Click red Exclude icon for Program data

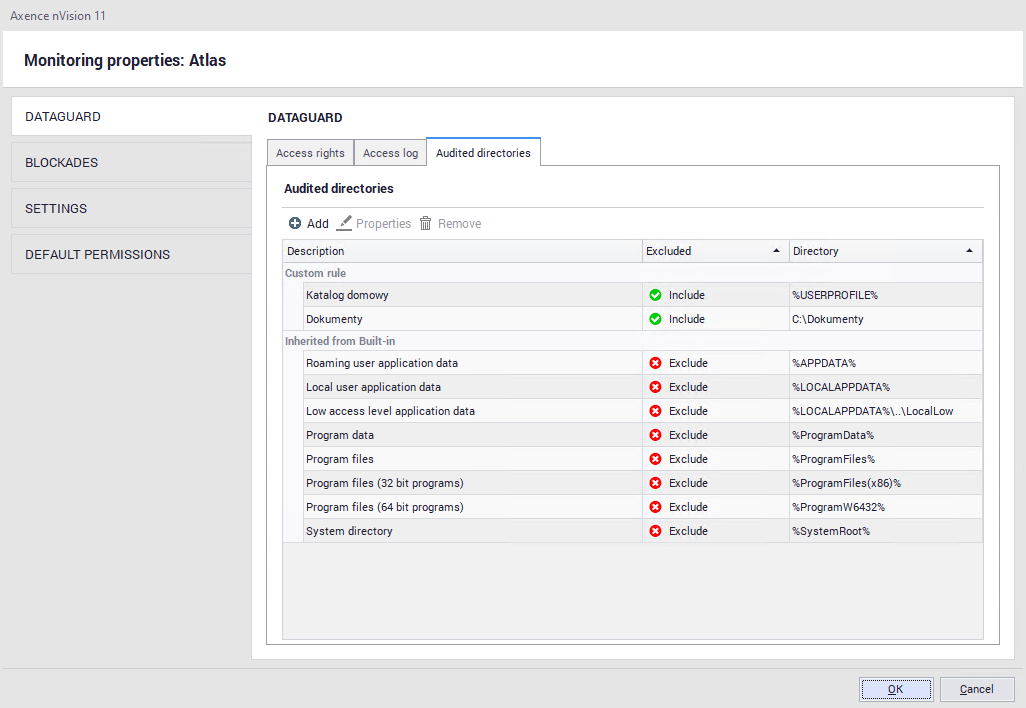click(655, 435)
